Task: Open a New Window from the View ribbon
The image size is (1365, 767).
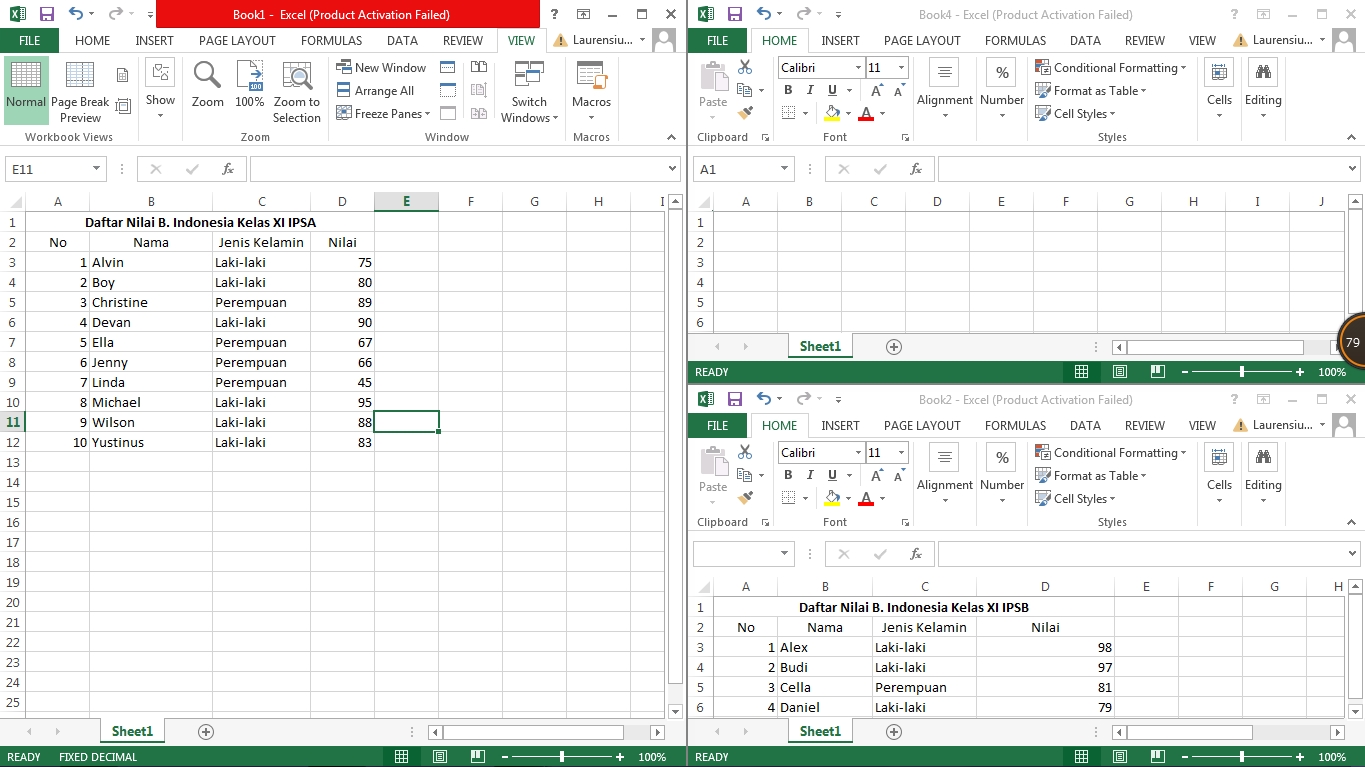Action: point(381,67)
